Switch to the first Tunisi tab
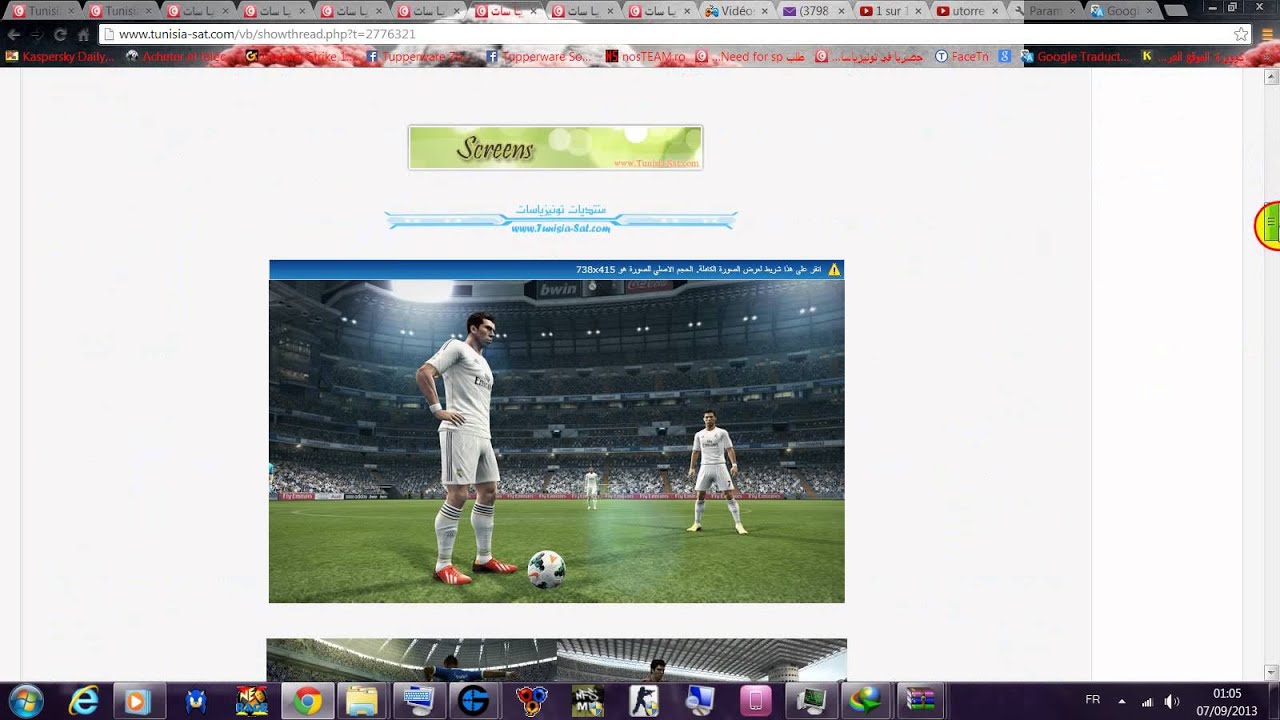 (42, 11)
